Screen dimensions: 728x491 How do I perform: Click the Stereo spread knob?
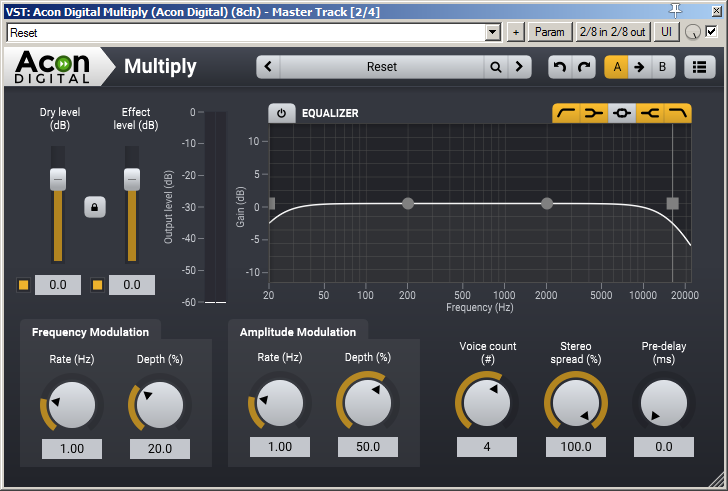(x=576, y=403)
